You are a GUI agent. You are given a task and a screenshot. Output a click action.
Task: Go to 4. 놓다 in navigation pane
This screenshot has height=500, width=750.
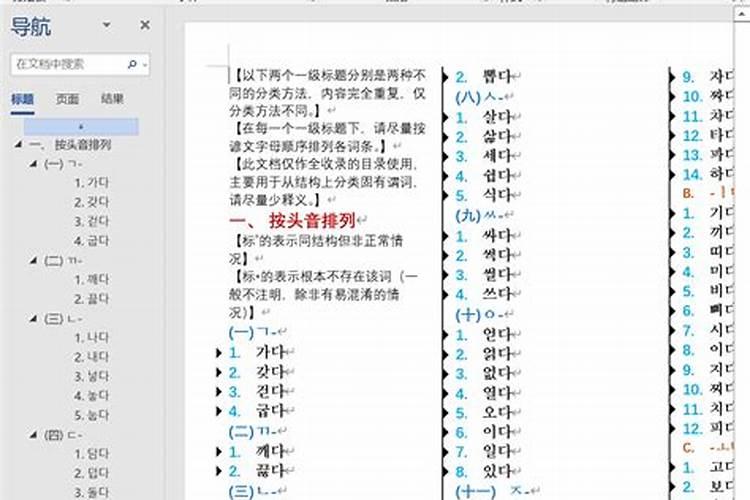tap(91, 396)
